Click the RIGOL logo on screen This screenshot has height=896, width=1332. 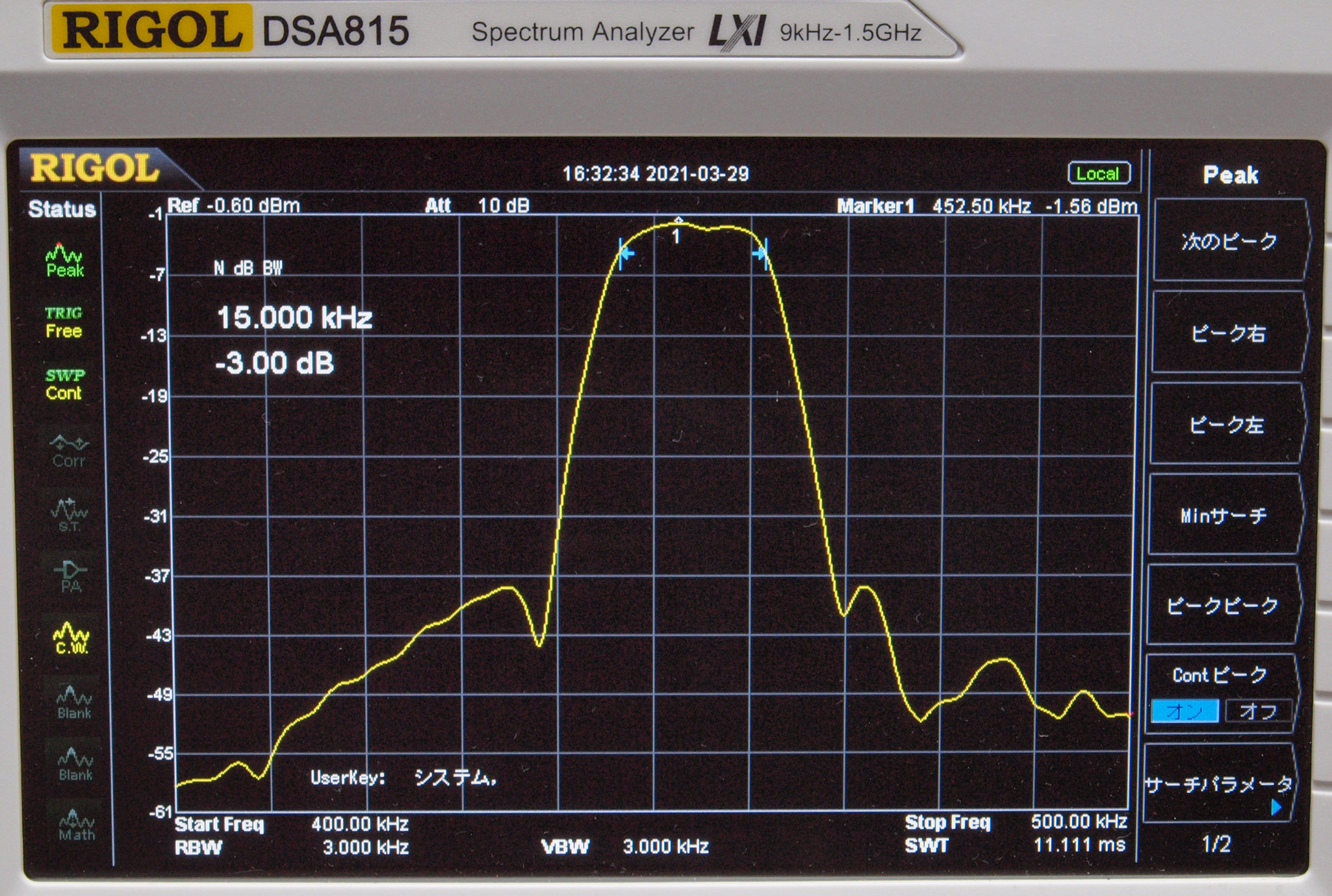(x=94, y=169)
